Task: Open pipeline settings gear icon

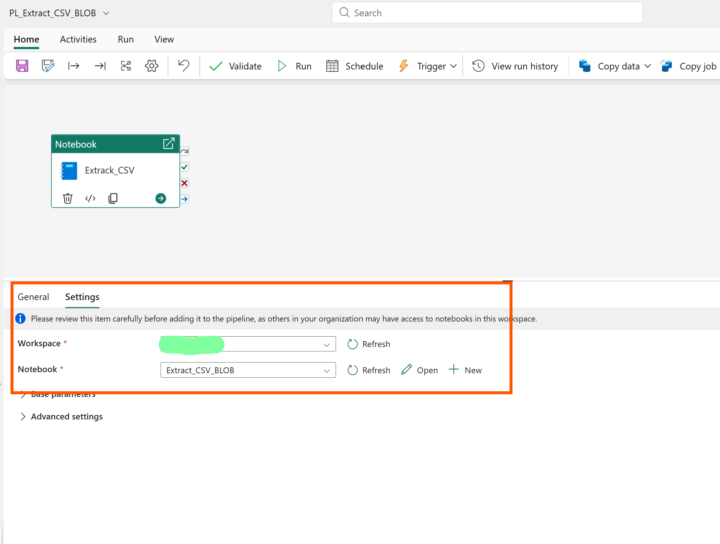Action: click(152, 66)
